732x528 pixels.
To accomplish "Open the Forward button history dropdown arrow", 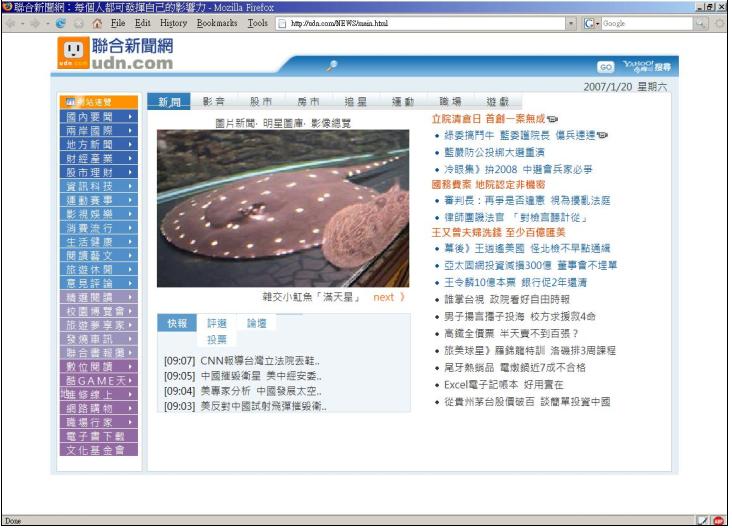I will tap(47, 23).
